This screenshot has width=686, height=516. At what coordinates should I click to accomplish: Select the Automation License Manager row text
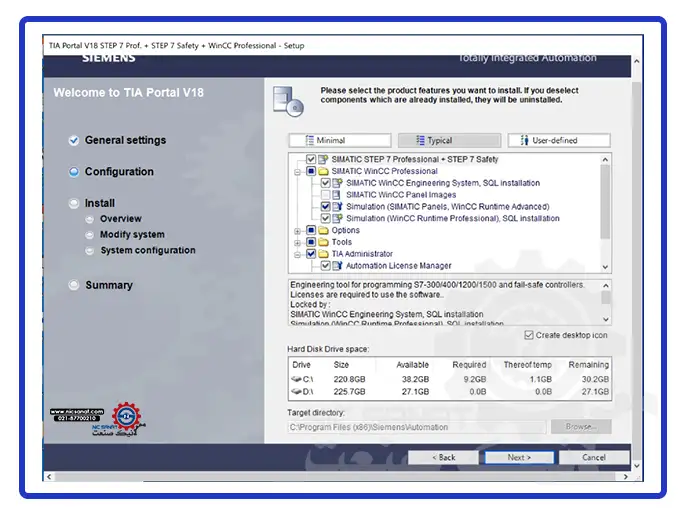[399, 266]
